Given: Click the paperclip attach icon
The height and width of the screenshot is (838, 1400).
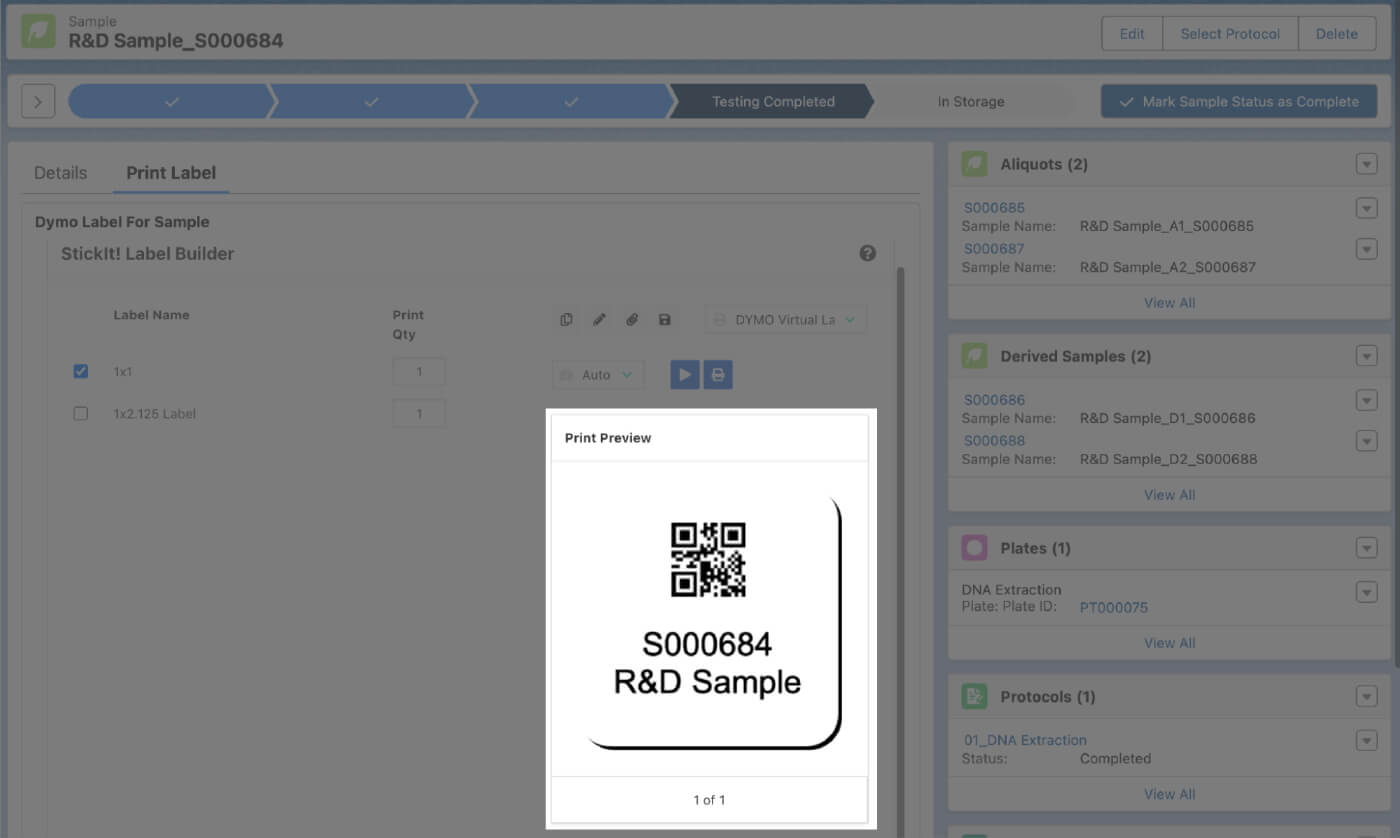Looking at the screenshot, I should point(632,320).
